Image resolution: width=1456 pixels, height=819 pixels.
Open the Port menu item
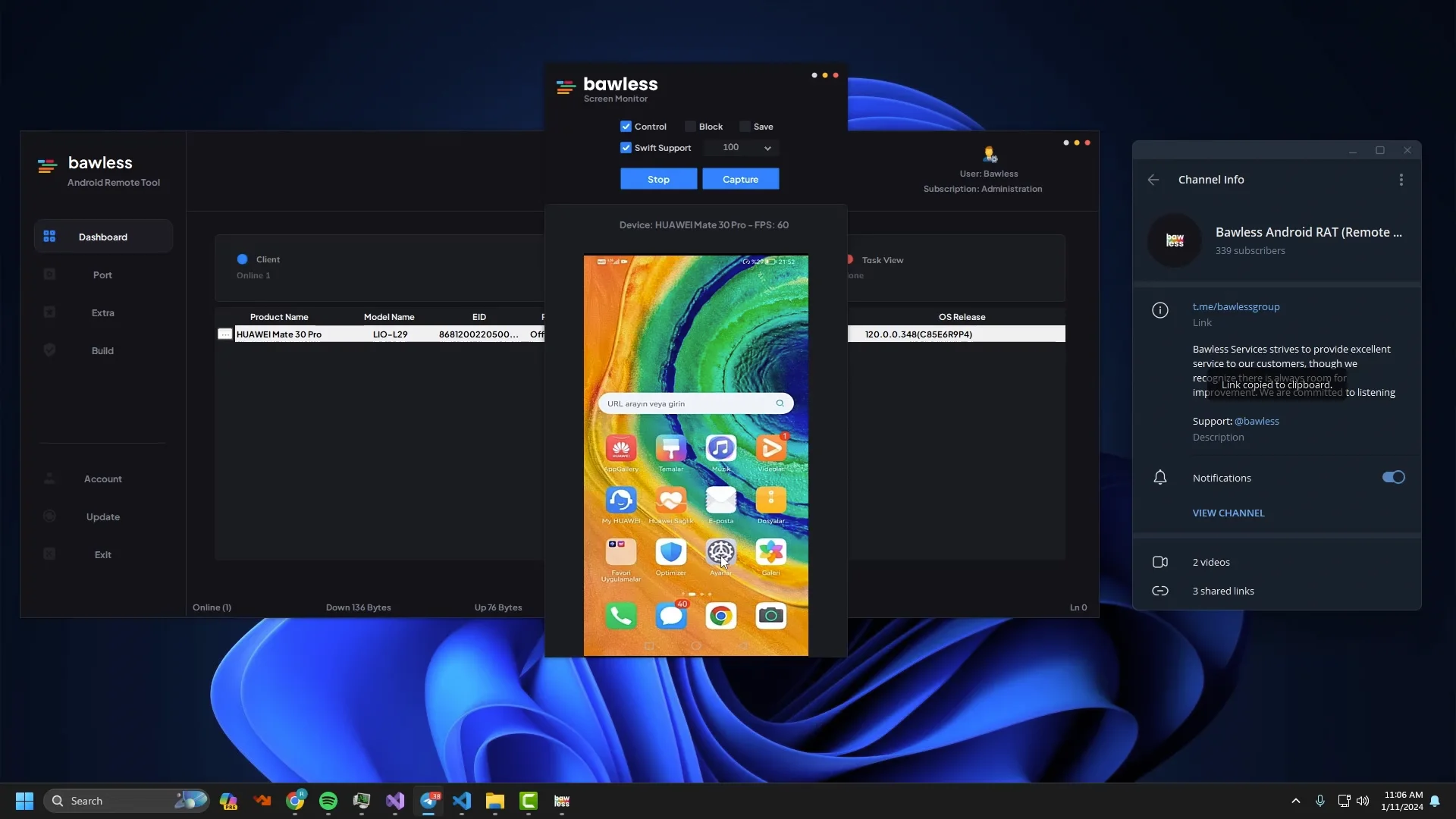(x=102, y=275)
